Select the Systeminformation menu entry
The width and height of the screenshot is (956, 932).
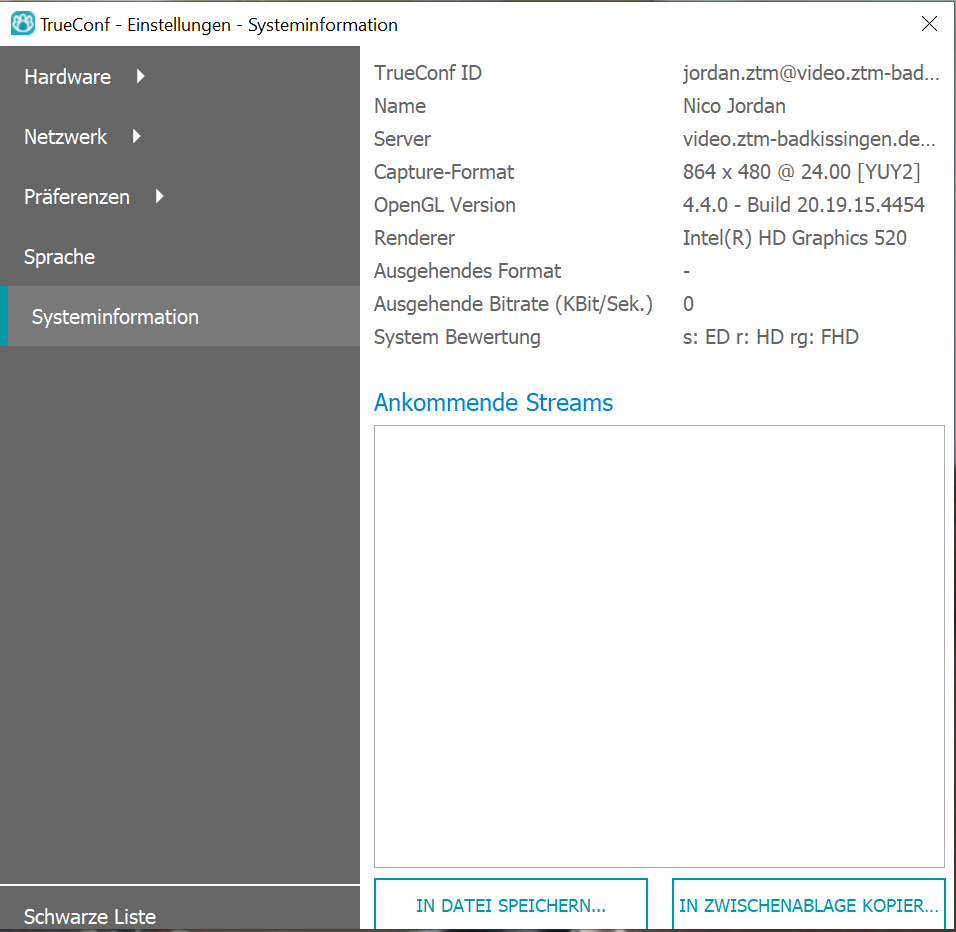coord(180,316)
